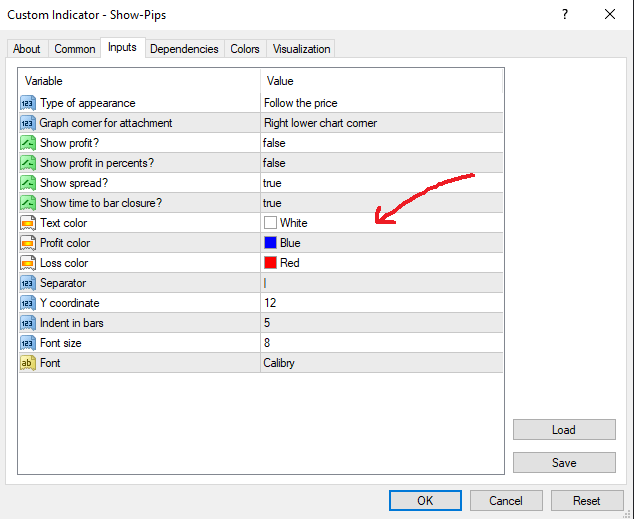This screenshot has width=634, height=519.
Task: Select the 'Type of appearance' variable label
Action: coord(88,103)
